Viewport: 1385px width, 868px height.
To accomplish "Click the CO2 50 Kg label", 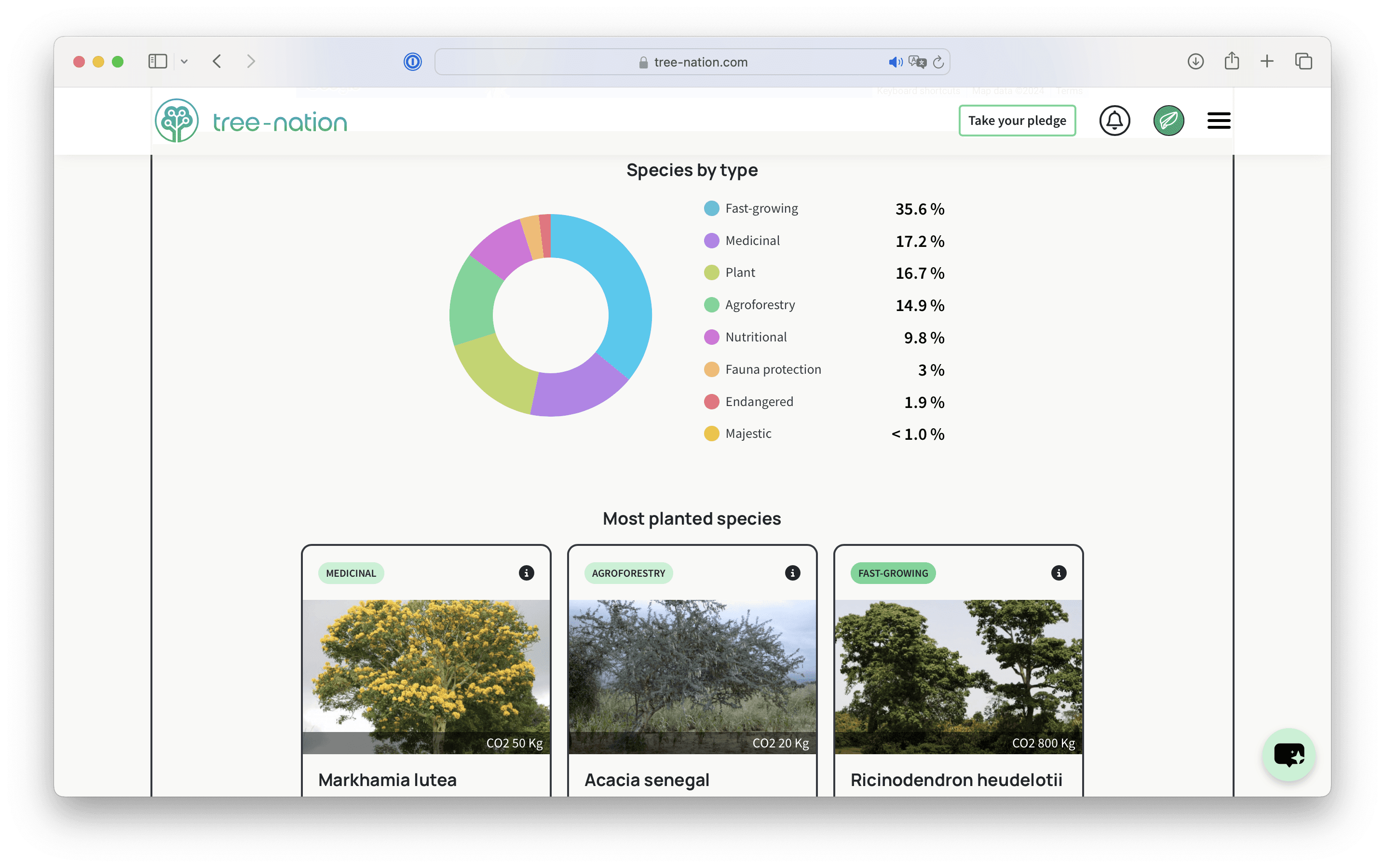I will 514,743.
